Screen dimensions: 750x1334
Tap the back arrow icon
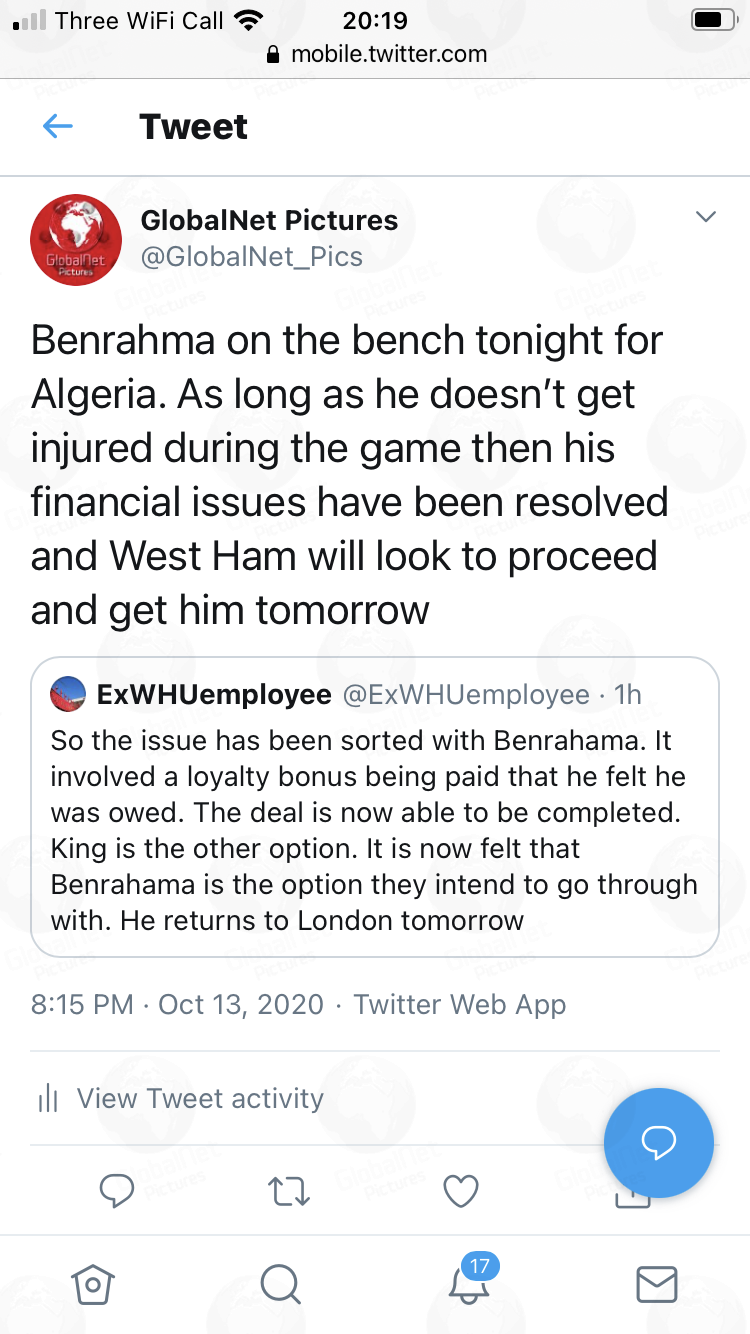pos(58,127)
